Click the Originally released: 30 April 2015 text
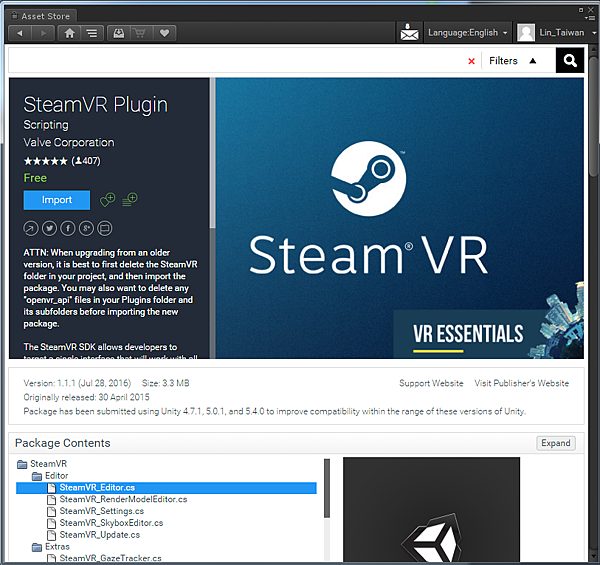Viewport: 600px width, 565px height. (86, 397)
